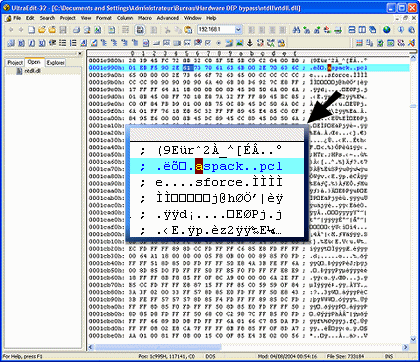Image resolution: width=420 pixels, height=362 pixels.
Task: Click the hex row at offset 0001cbe0h
Action: pos(228,336)
